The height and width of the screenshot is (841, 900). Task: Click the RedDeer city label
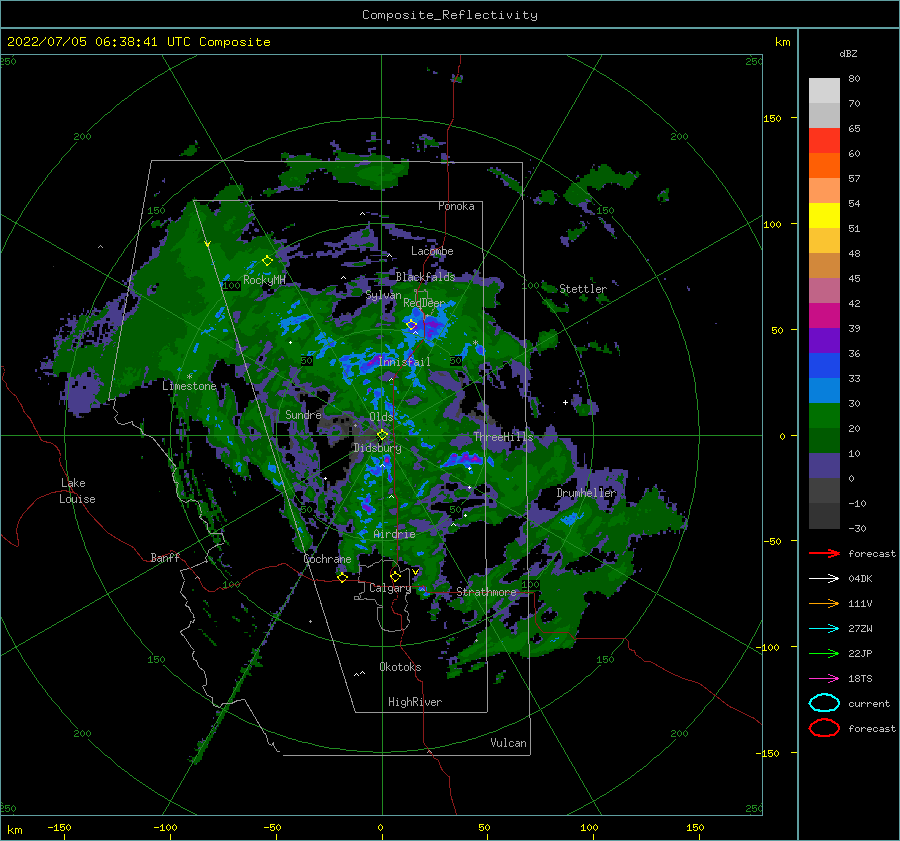click(424, 303)
